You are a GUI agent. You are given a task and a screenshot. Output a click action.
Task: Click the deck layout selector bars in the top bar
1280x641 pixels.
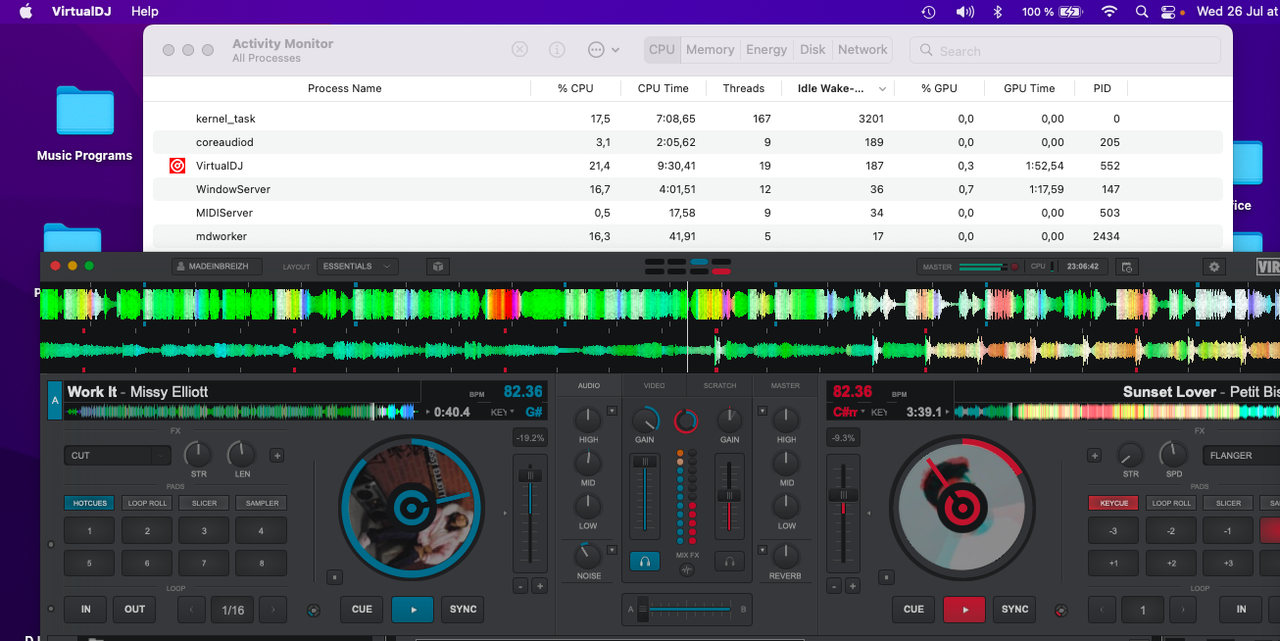tap(688, 266)
